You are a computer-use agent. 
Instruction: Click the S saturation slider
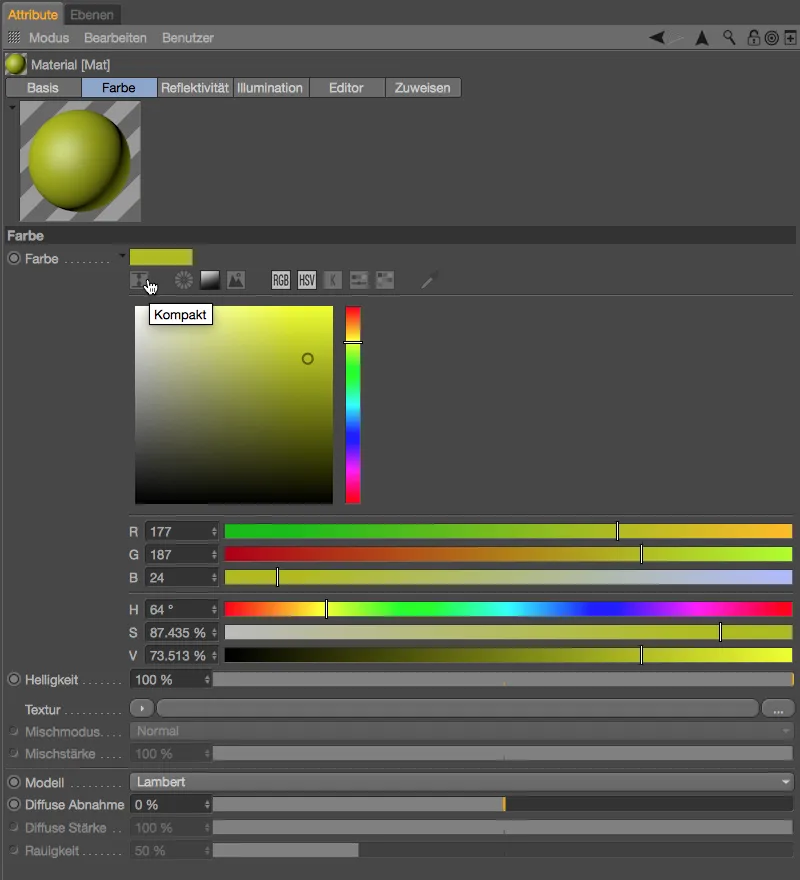click(508, 632)
